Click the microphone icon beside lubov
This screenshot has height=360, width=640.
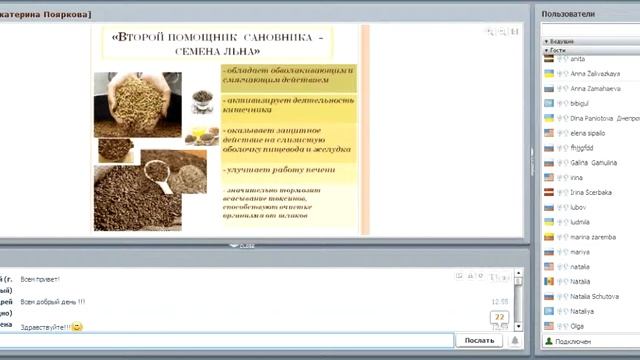[x=560, y=207]
